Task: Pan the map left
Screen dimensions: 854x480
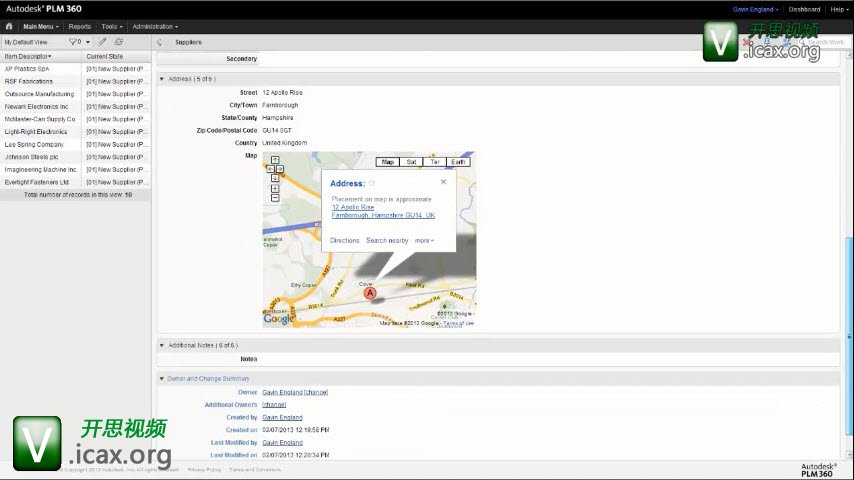Action: pyautogui.click(x=270, y=169)
